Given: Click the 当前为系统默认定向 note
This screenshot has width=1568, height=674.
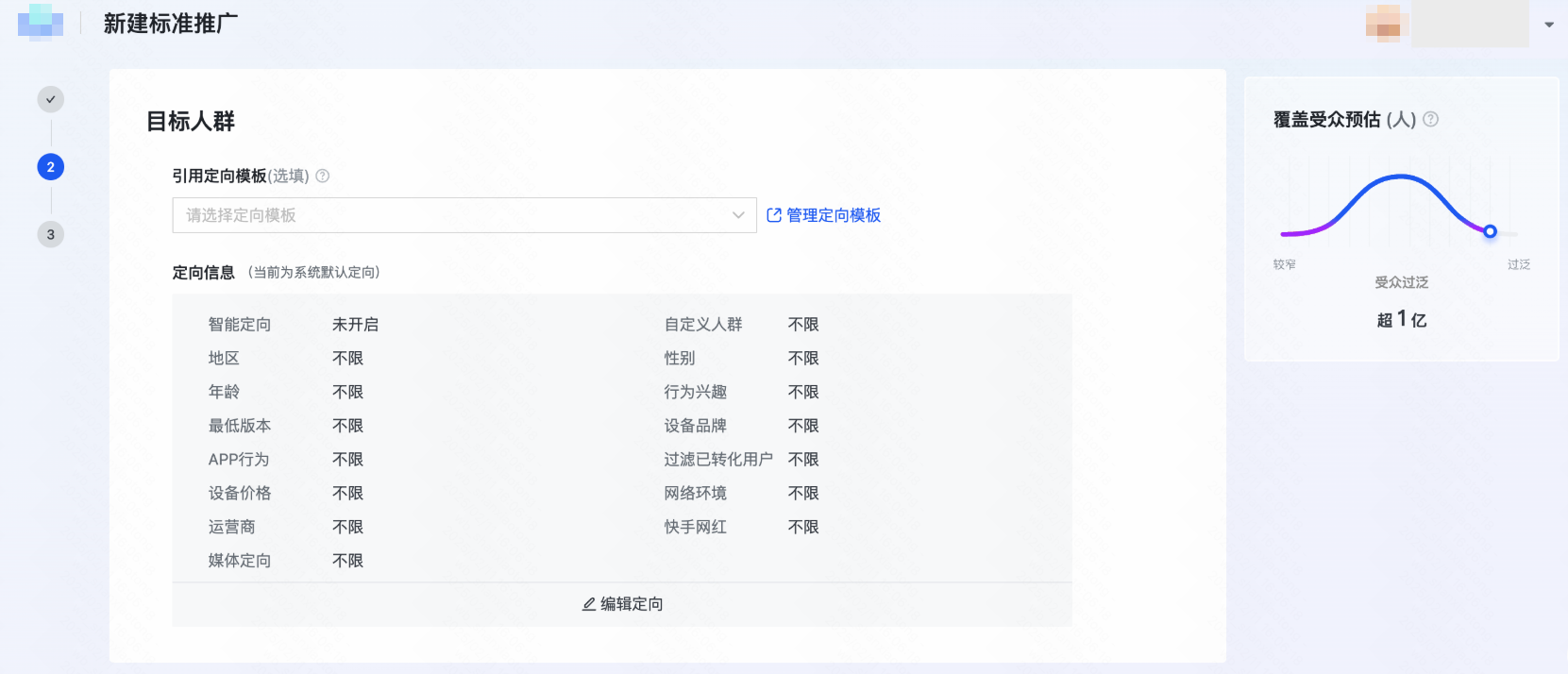Looking at the screenshot, I should [x=314, y=273].
